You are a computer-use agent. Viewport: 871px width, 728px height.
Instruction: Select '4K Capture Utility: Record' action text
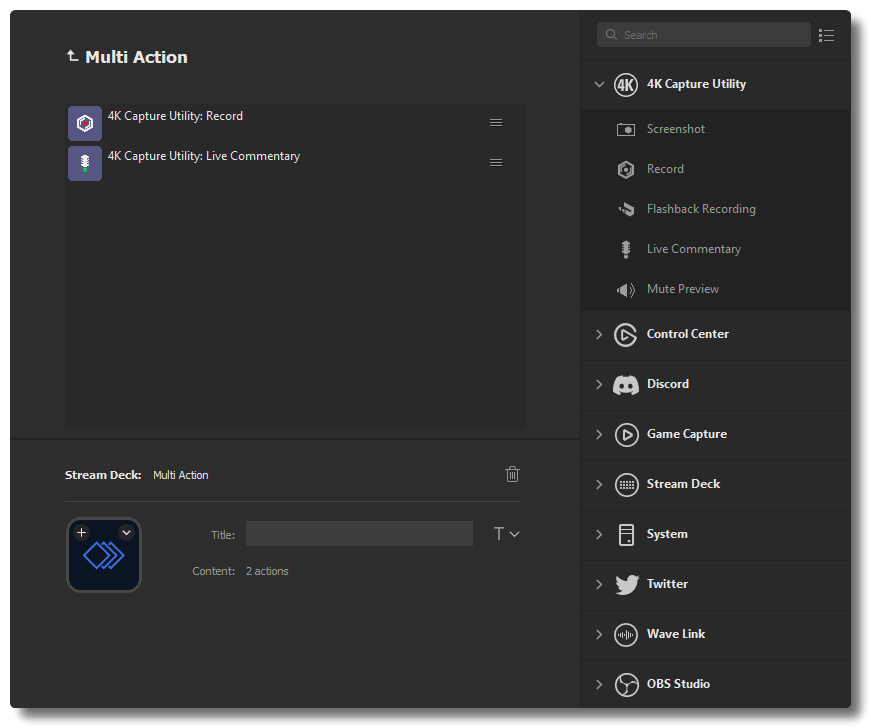175,116
